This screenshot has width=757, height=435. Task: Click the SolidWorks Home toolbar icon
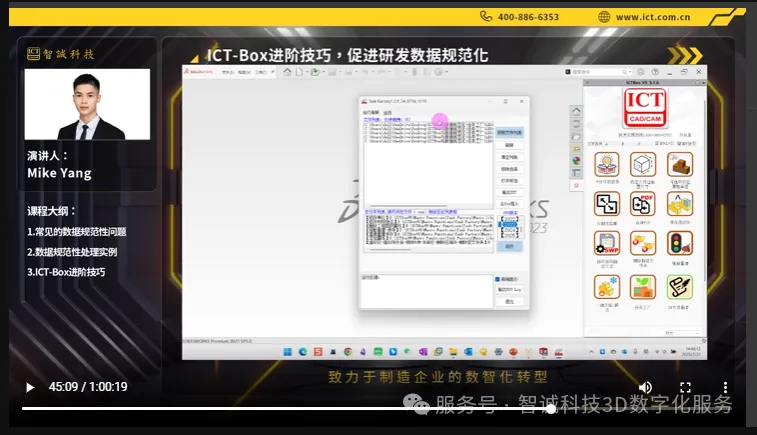(x=287, y=72)
